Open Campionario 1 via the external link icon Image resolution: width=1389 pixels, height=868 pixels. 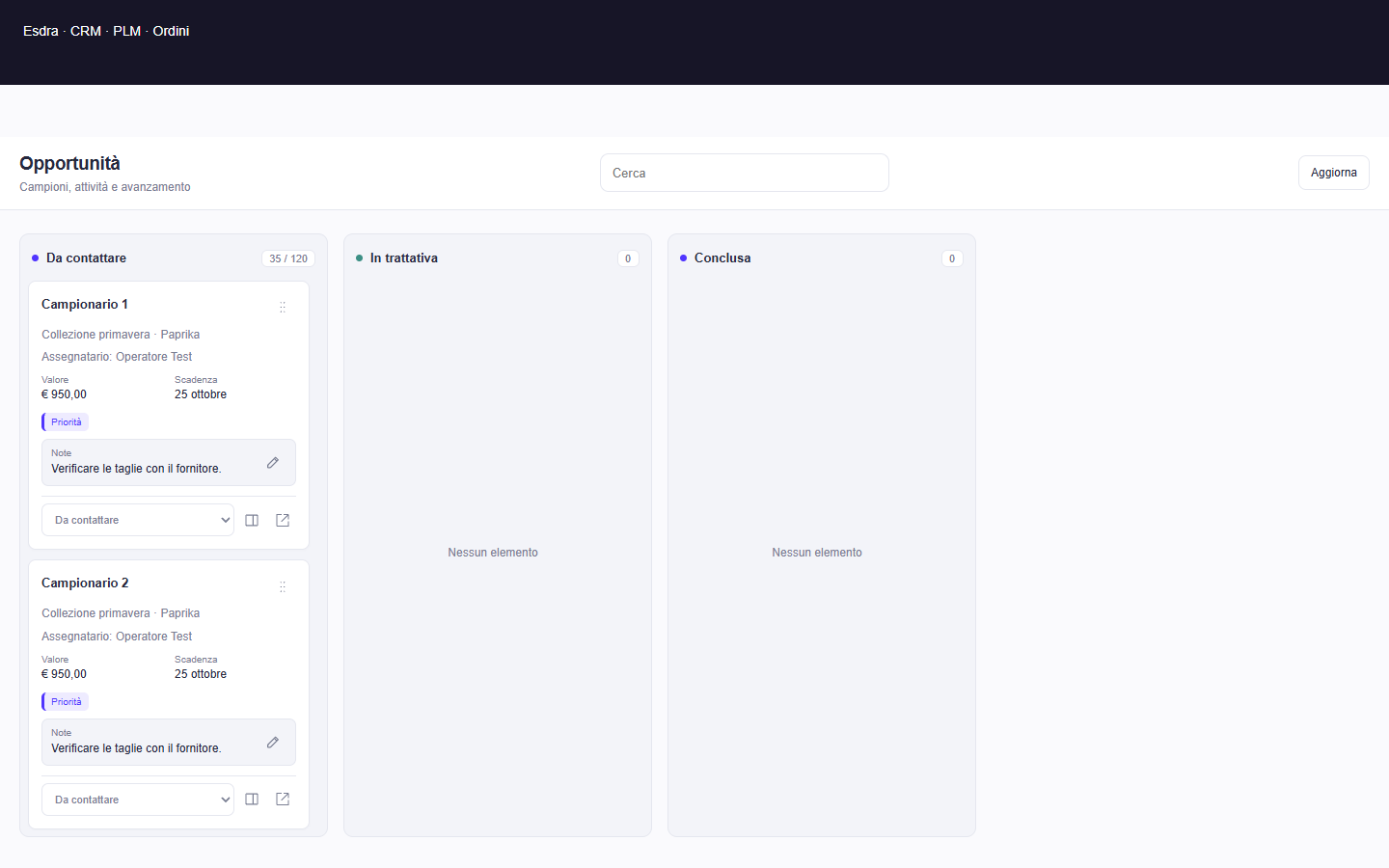(x=283, y=520)
